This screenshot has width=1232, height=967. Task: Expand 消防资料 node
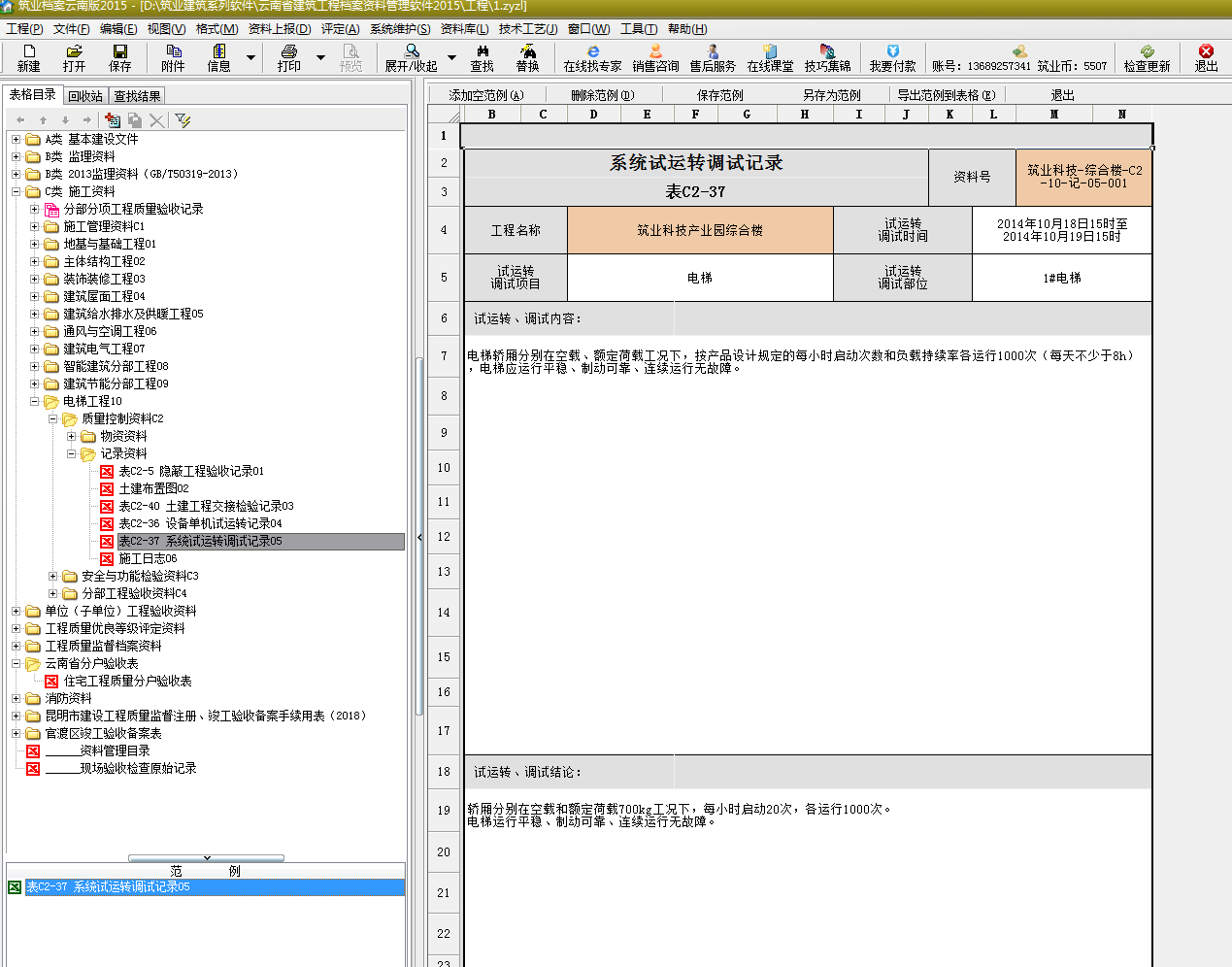[16, 698]
